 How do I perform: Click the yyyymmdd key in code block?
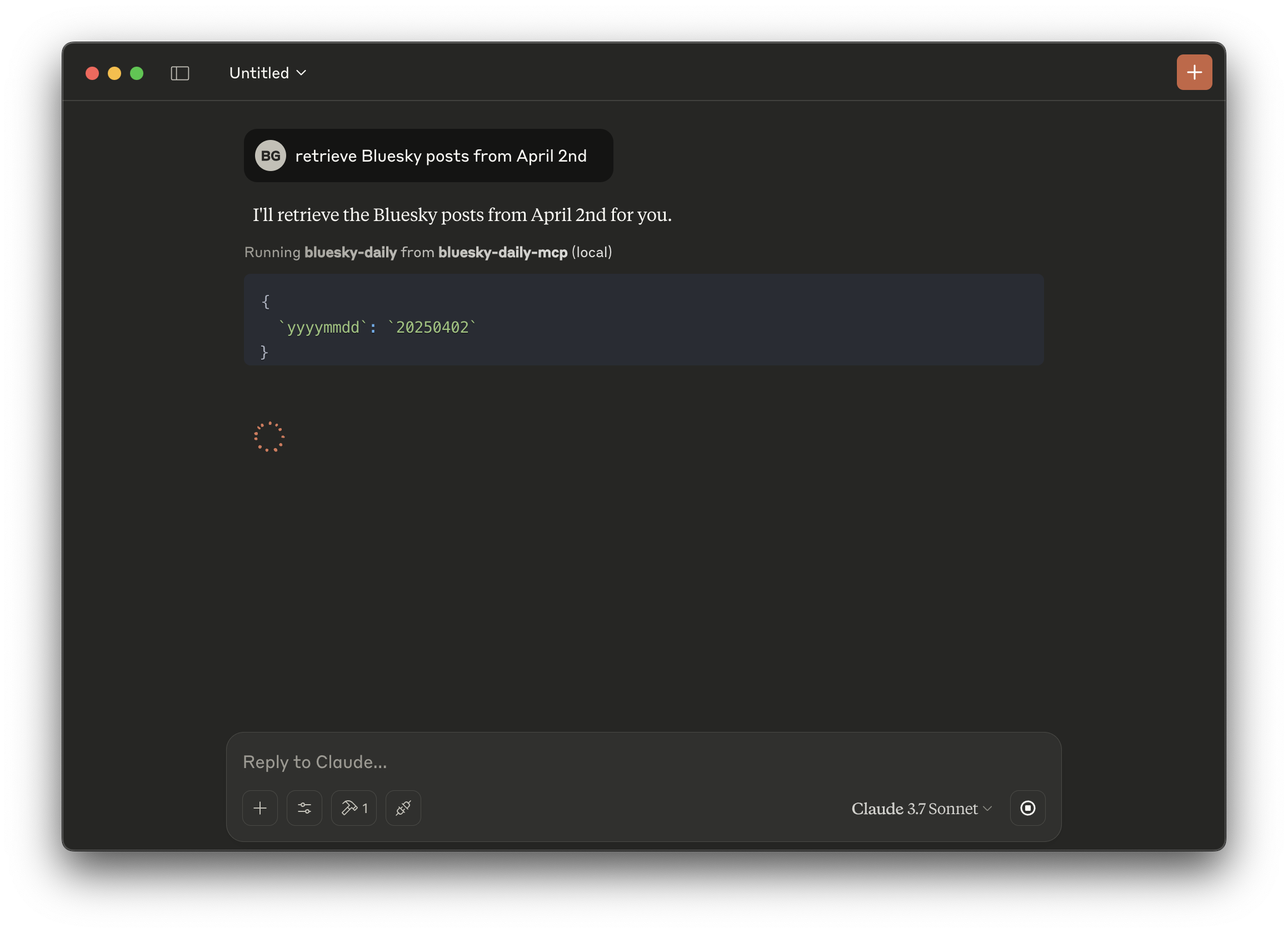tap(323, 328)
